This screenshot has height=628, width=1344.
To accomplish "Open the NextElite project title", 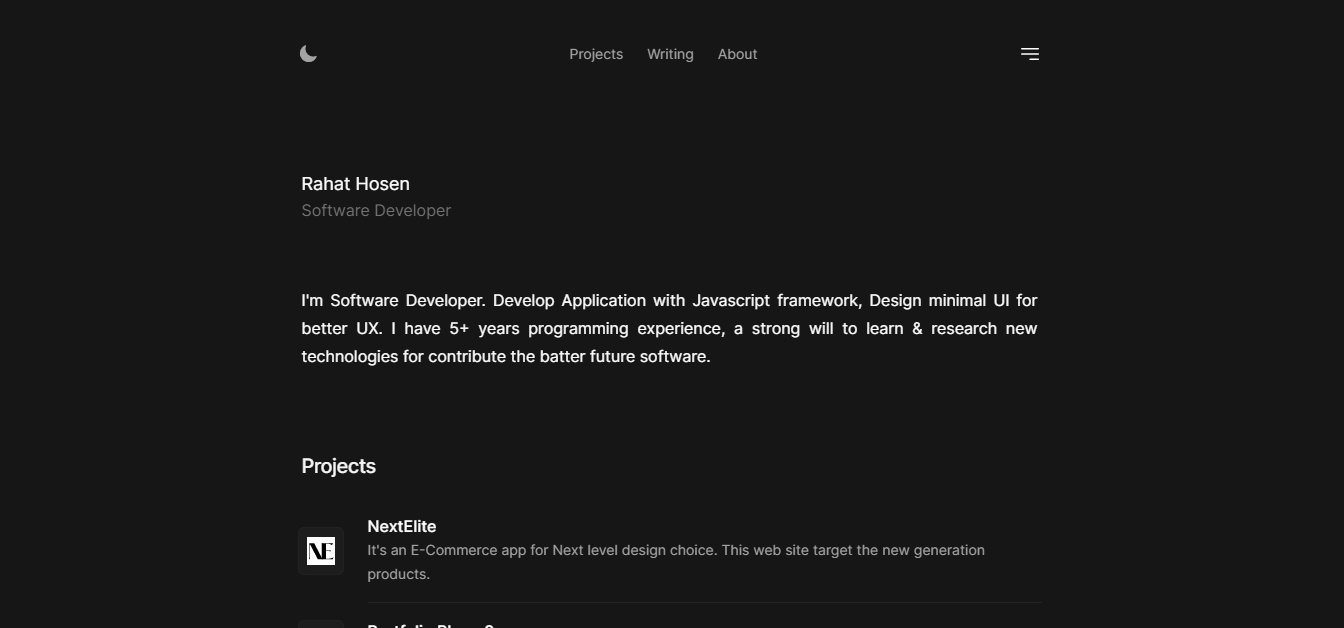I will (402, 526).
